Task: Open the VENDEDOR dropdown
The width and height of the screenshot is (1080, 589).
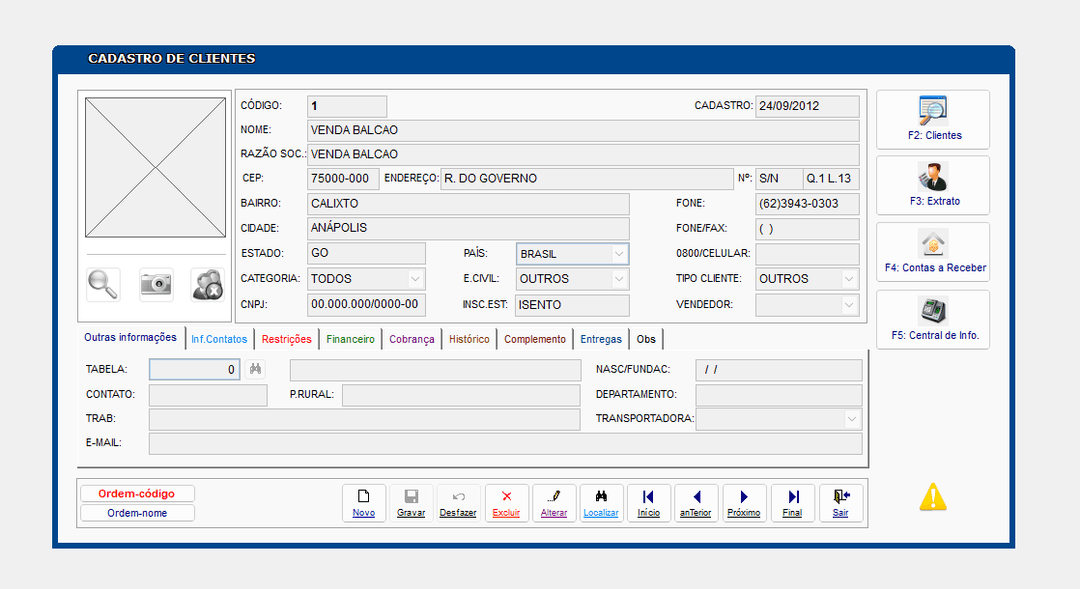Action: pos(849,304)
